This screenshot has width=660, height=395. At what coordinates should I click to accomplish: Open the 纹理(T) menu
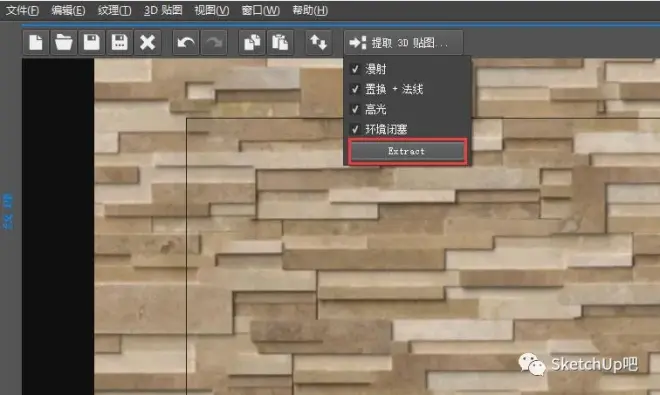[x=114, y=10]
